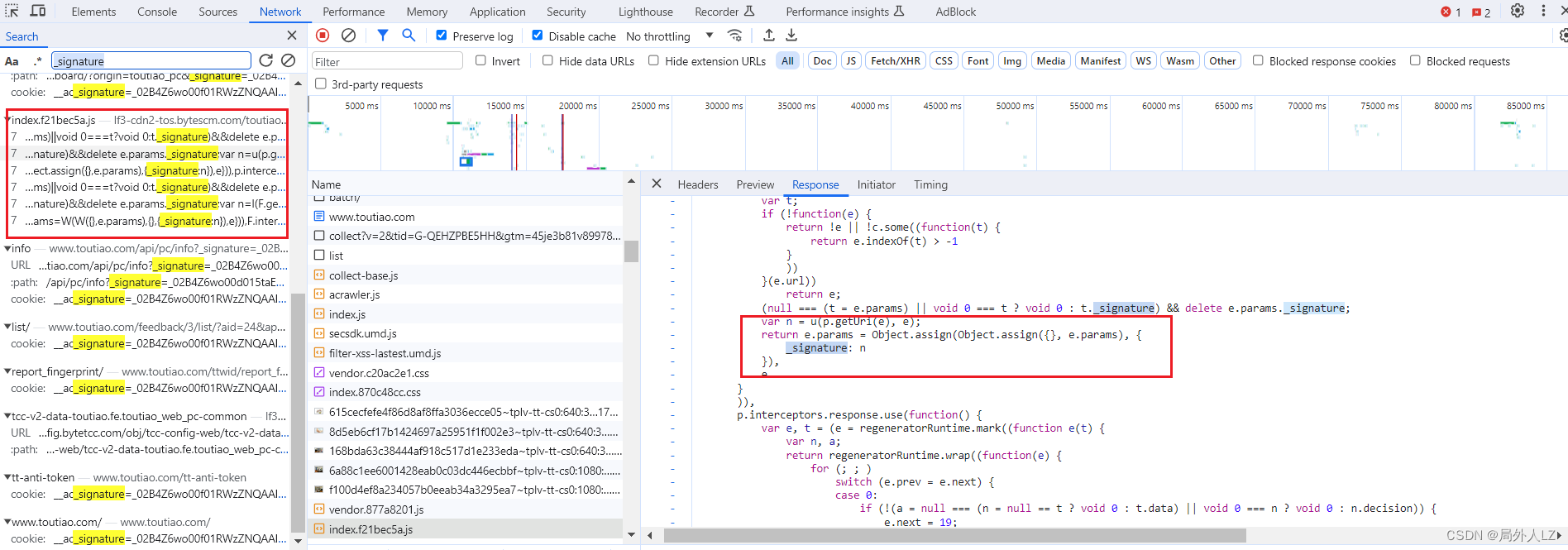This screenshot has height=550, width=1568.
Task: Clear the search results
Action: click(288, 60)
